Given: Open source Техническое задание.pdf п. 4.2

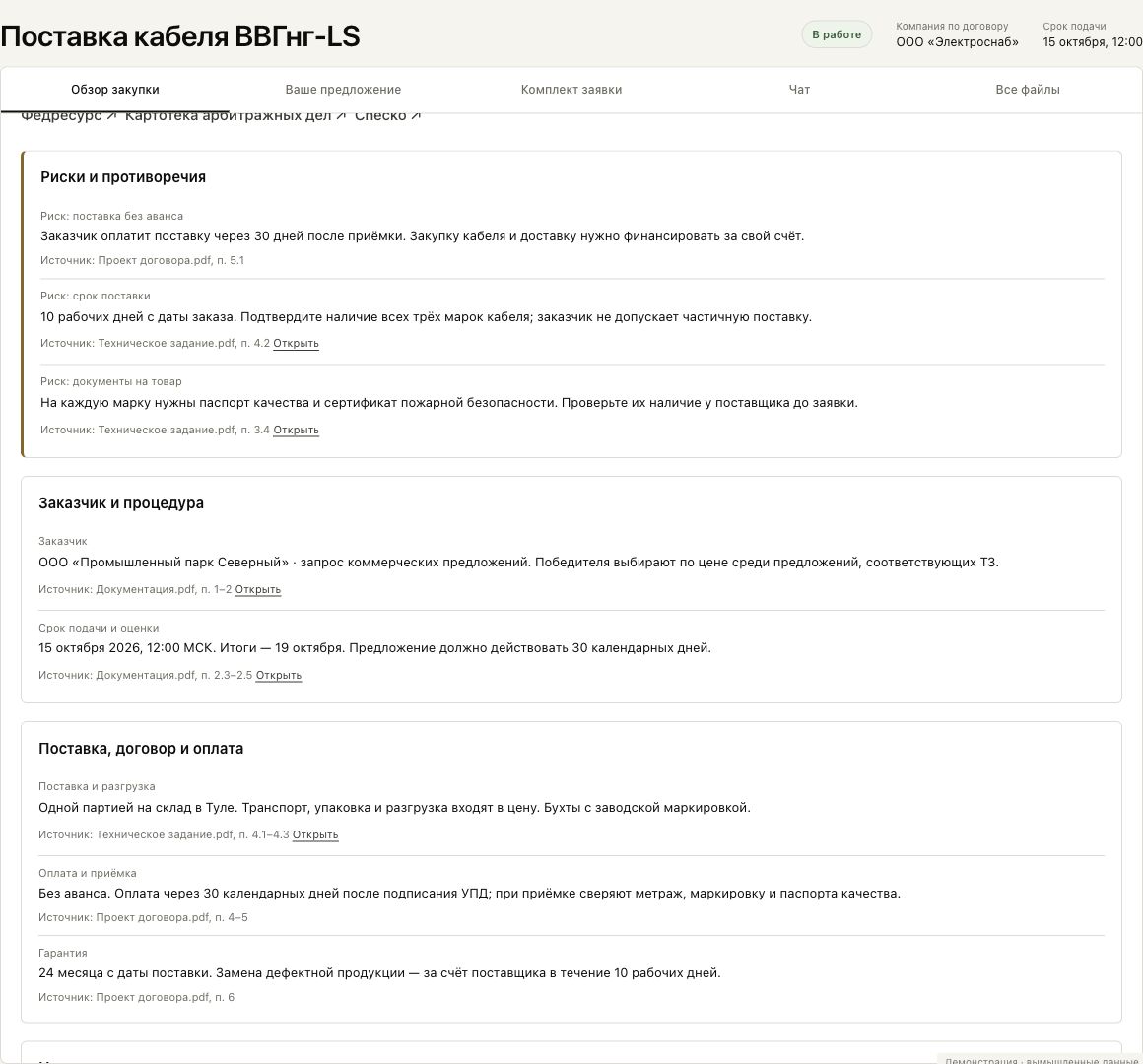Looking at the screenshot, I should [296, 343].
